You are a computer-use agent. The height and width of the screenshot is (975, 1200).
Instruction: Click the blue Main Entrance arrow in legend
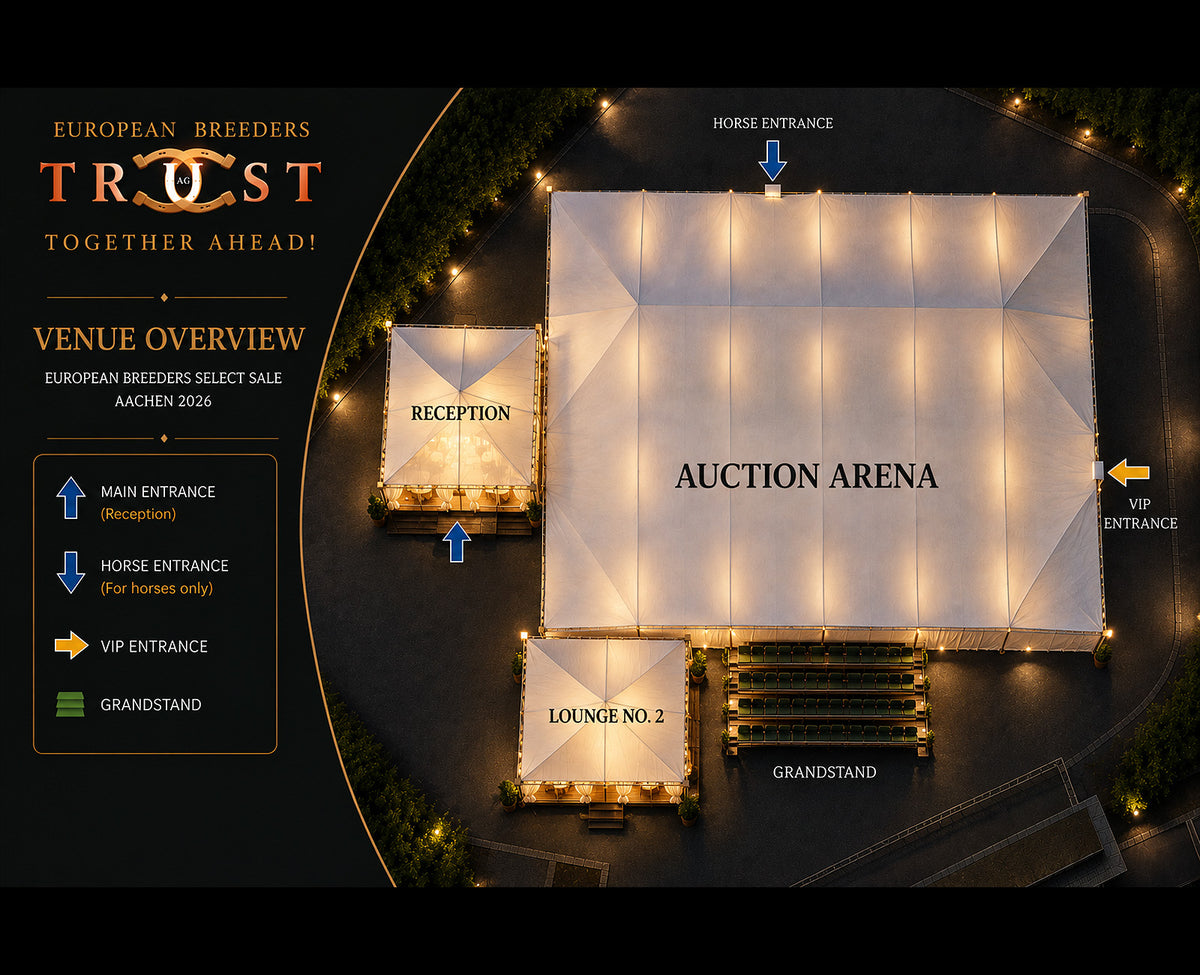pyautogui.click(x=71, y=497)
